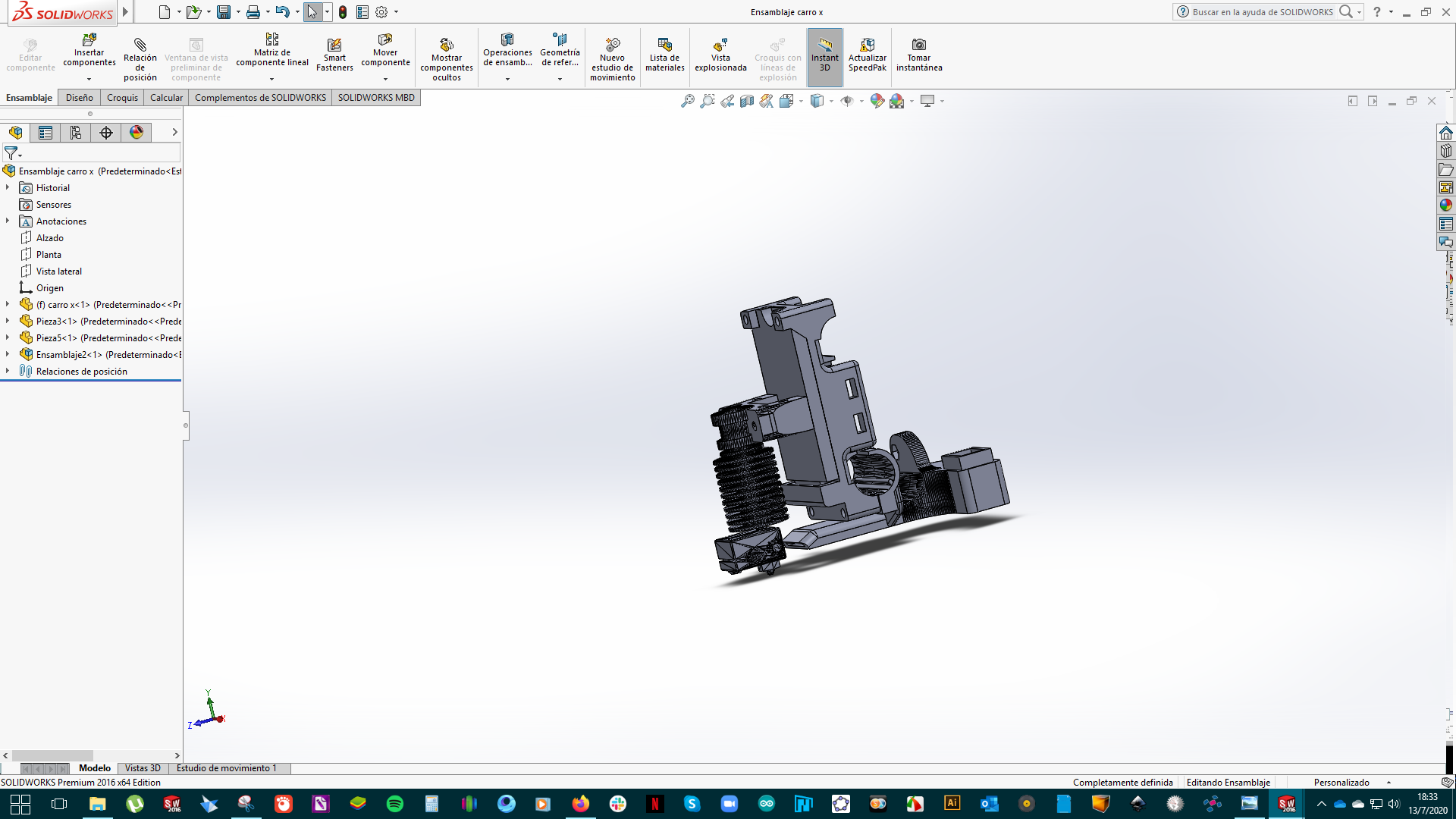The image size is (1456, 819).
Task: Open Estudio de movimiento 1 tab
Action: pos(226,768)
